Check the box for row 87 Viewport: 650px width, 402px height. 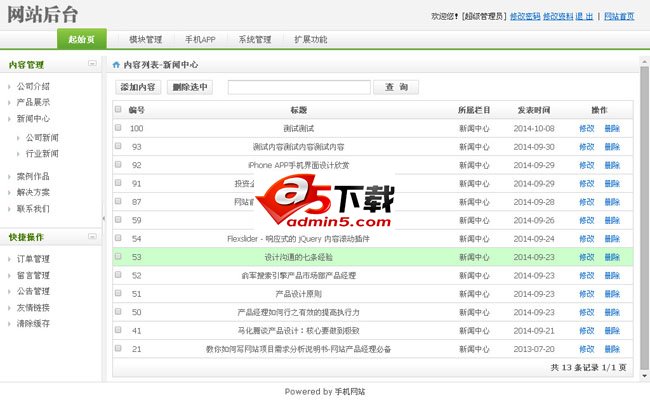[118, 201]
